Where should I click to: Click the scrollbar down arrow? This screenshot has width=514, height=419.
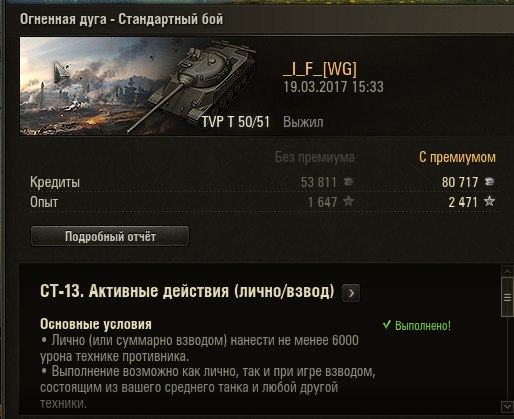click(507, 406)
